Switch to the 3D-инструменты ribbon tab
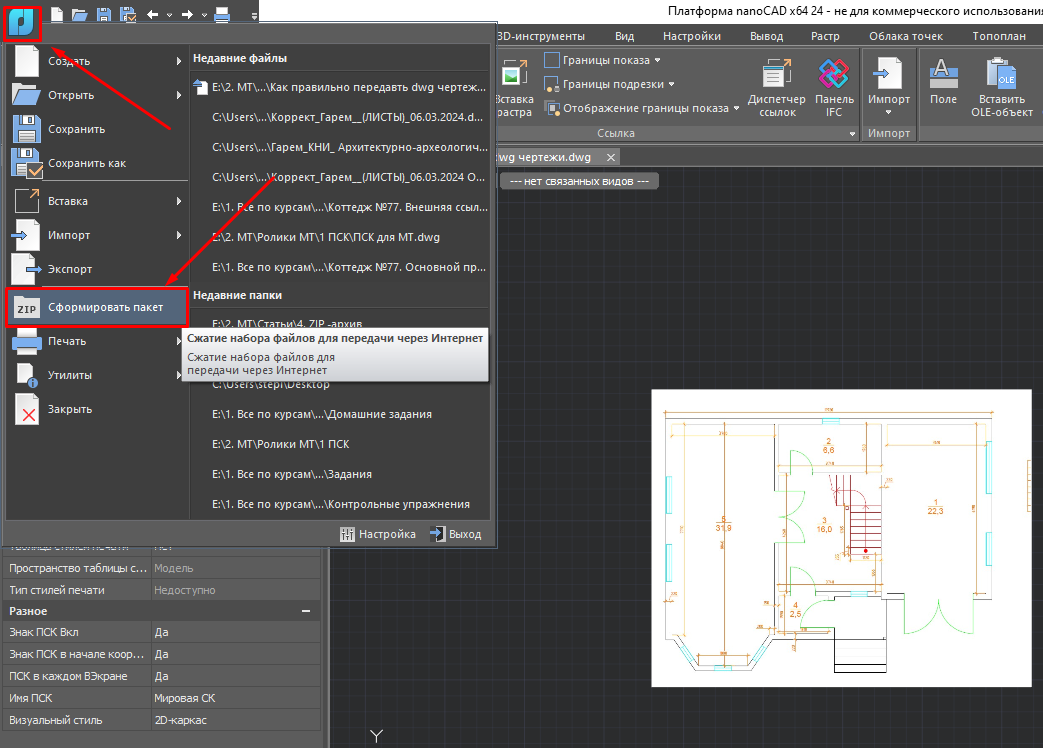 click(x=540, y=36)
